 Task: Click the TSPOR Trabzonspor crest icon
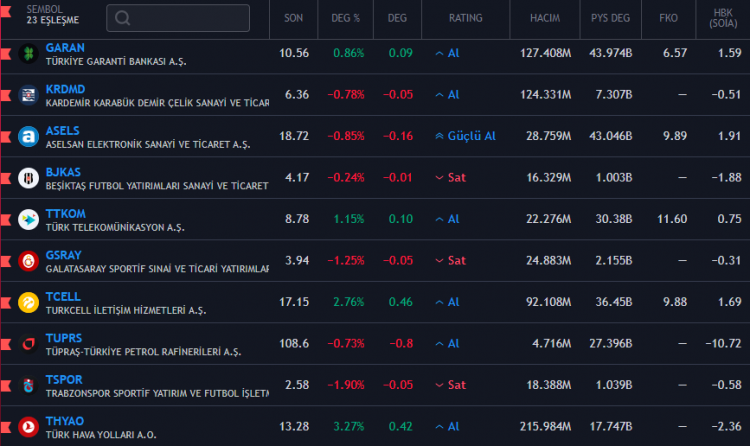pyautogui.click(x=28, y=385)
